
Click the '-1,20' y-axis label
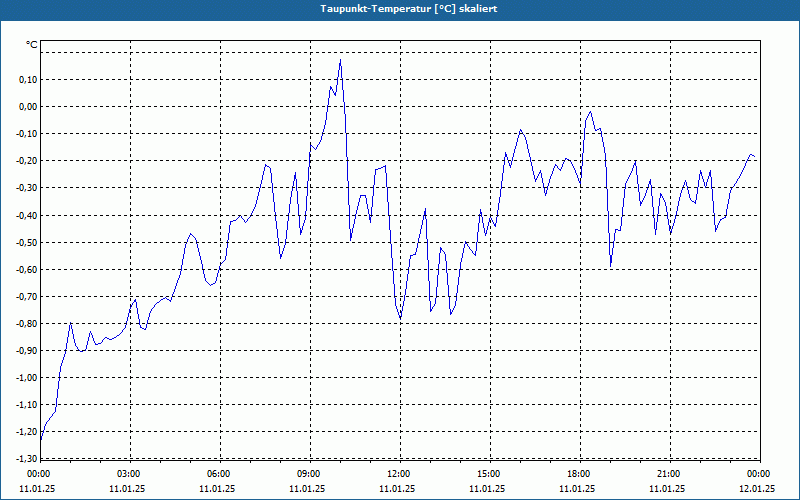pyautogui.click(x=27, y=432)
